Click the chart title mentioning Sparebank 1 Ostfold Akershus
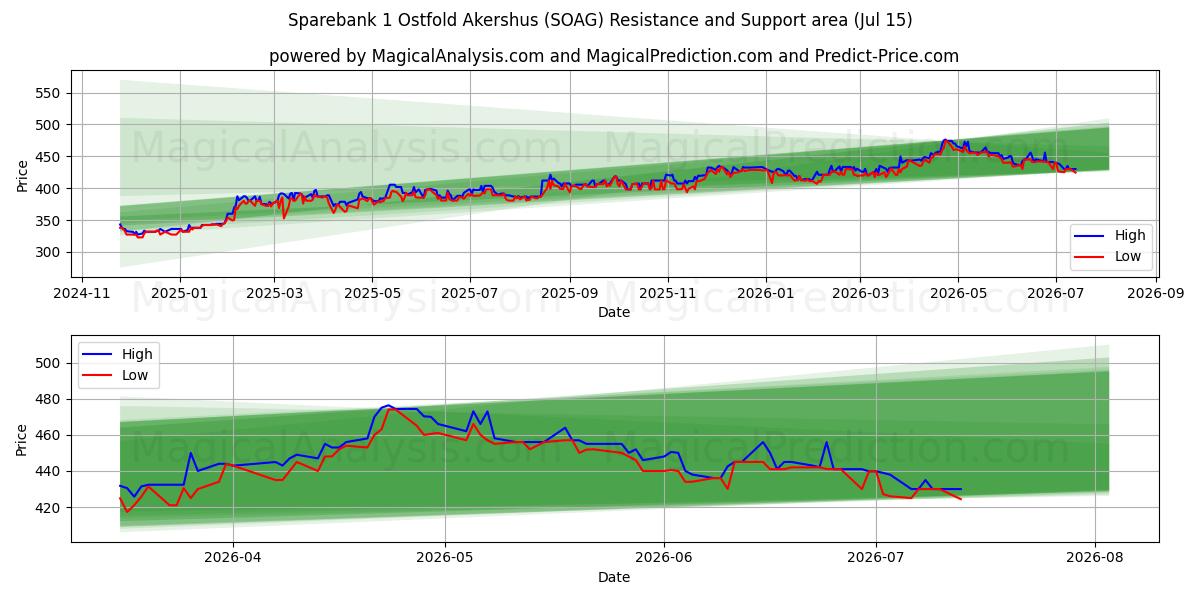This screenshot has width=1200, height=600. [x=600, y=20]
